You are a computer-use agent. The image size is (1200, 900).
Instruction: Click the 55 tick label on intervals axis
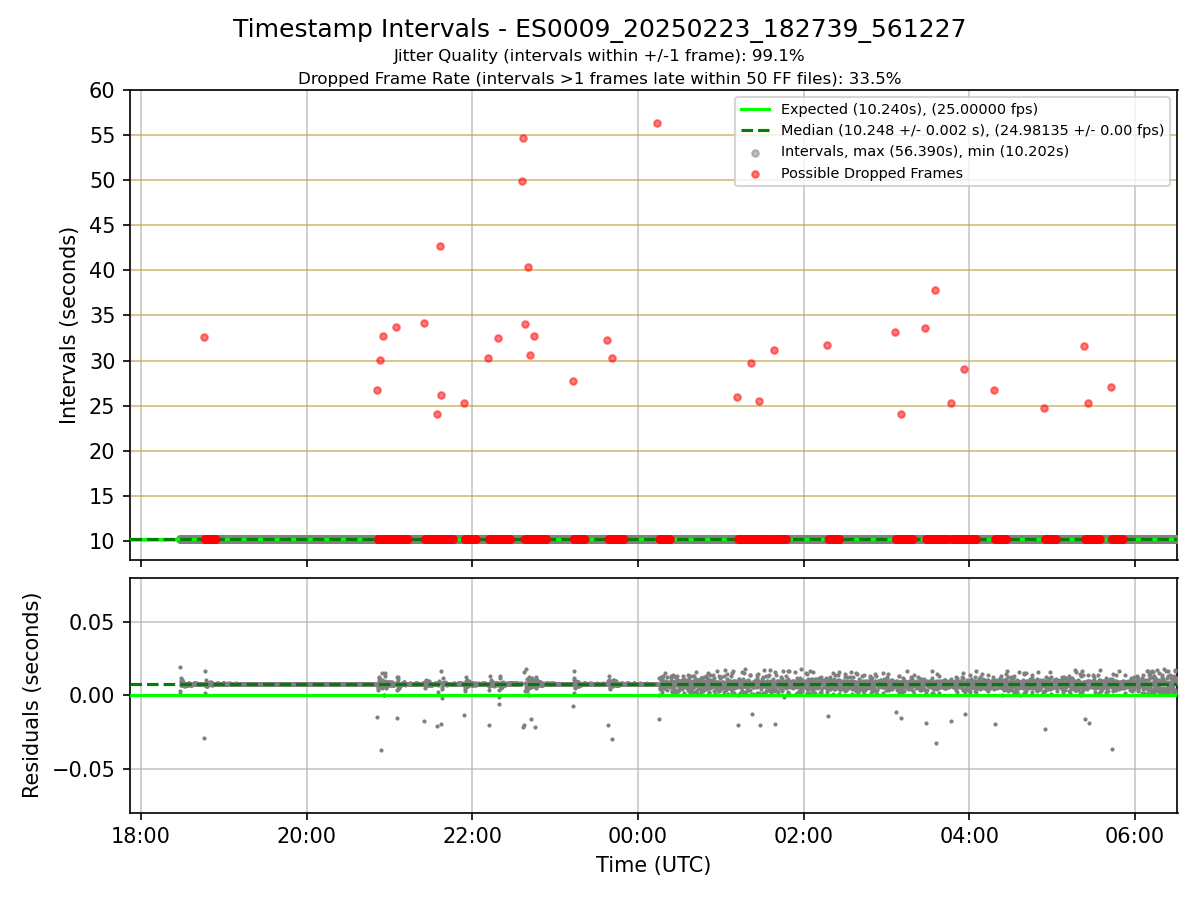click(104, 135)
